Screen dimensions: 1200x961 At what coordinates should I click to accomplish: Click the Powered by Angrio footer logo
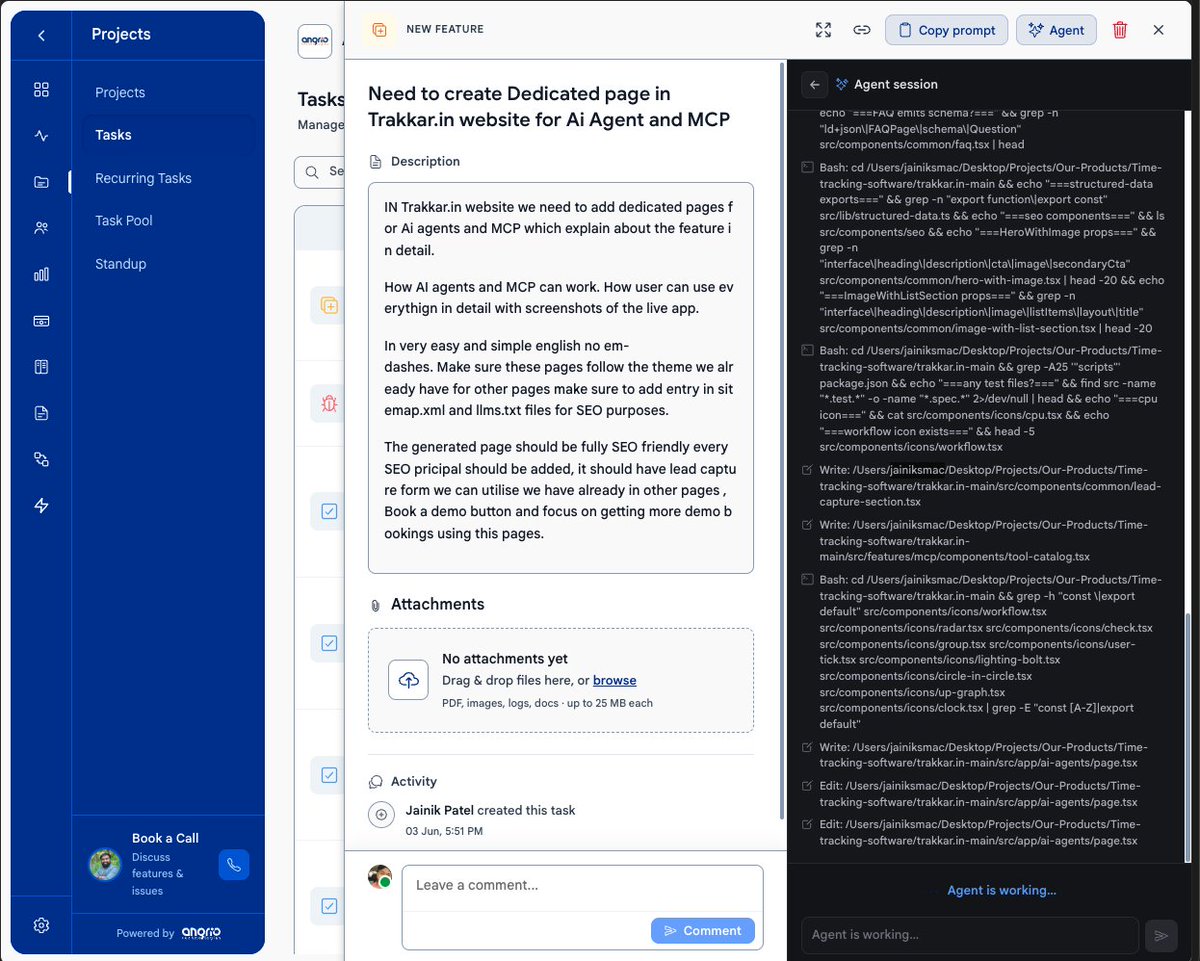201,933
